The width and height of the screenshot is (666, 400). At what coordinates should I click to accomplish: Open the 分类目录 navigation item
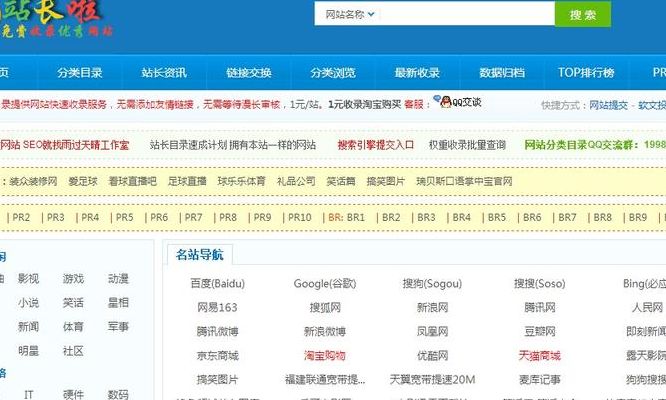point(80,73)
